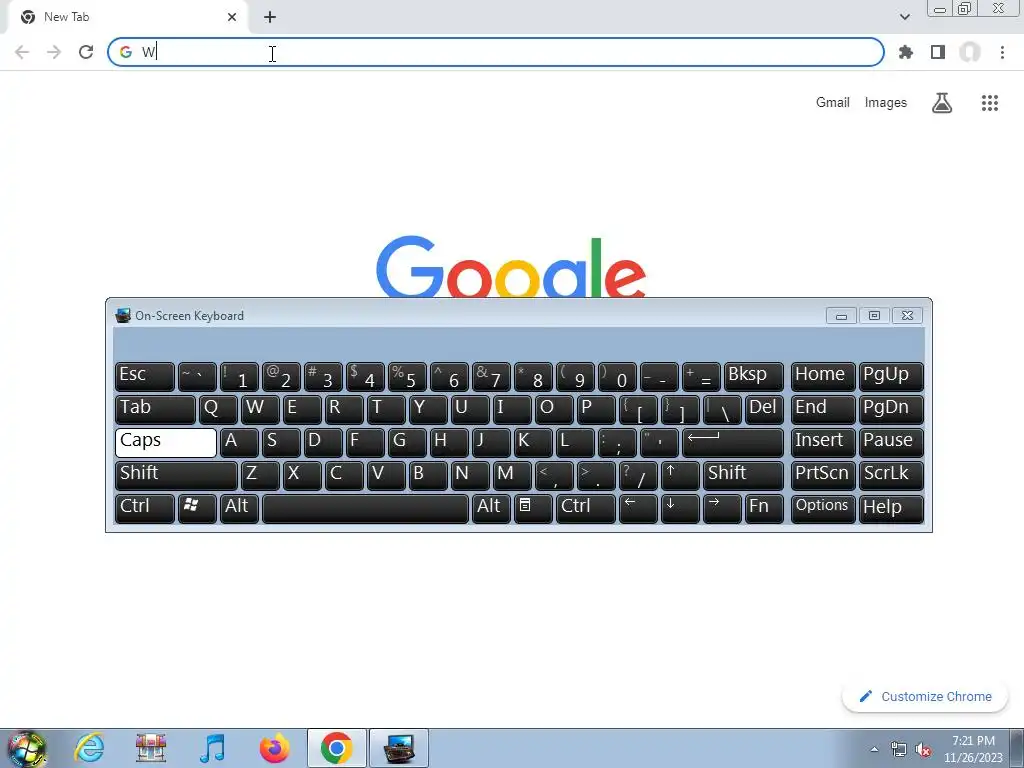The image size is (1024, 768).
Task: Close the New Tab tab
Action: click(232, 17)
